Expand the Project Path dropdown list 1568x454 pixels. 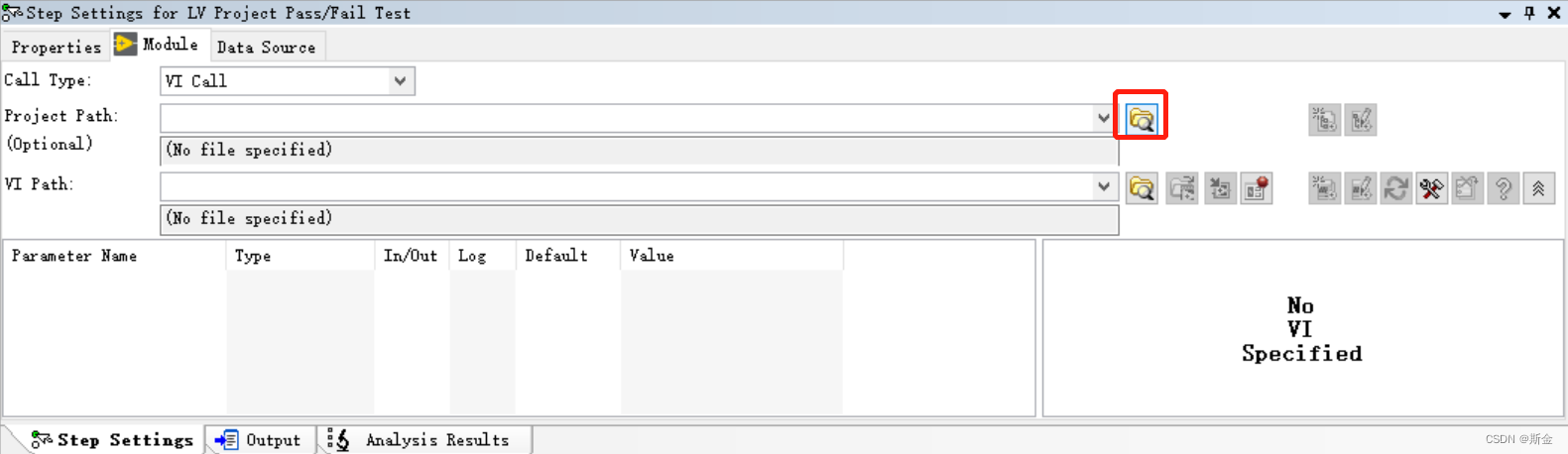coord(1104,118)
